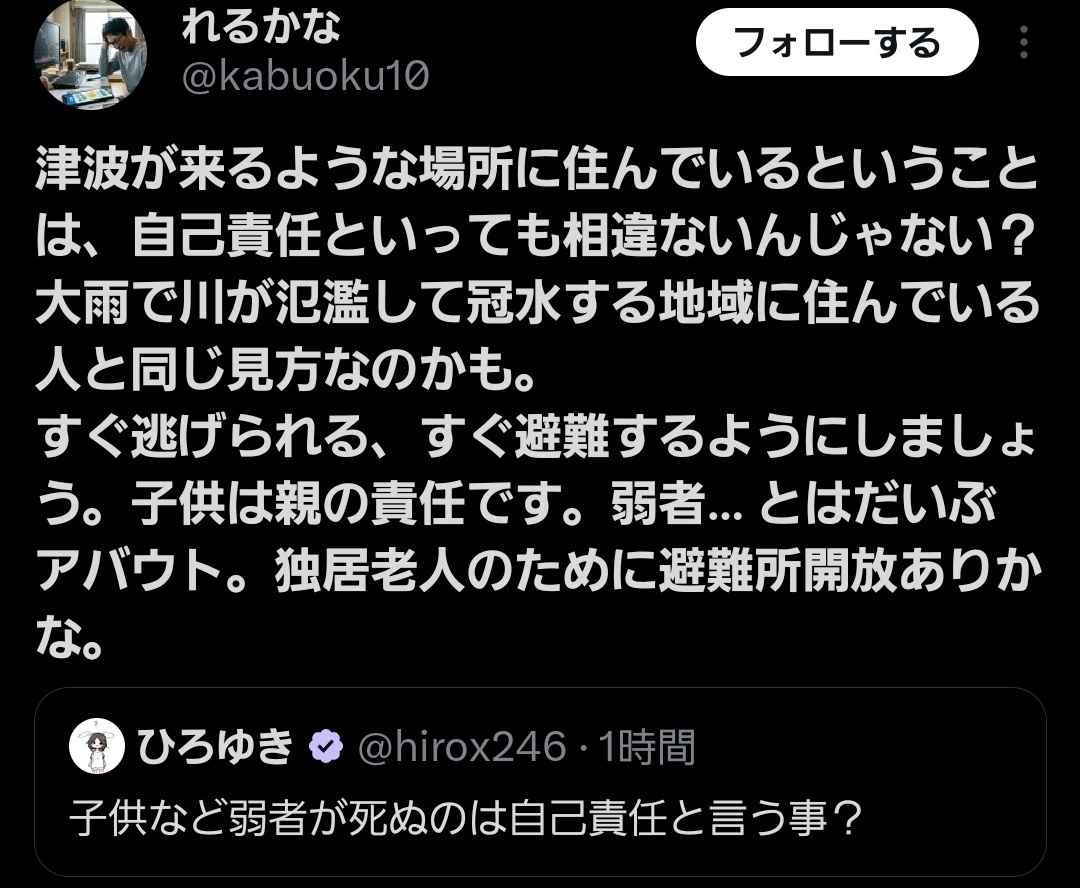The height and width of the screenshot is (888, 1080).
Task: Click the verified badge next to ひろゆき
Action: pos(326,747)
